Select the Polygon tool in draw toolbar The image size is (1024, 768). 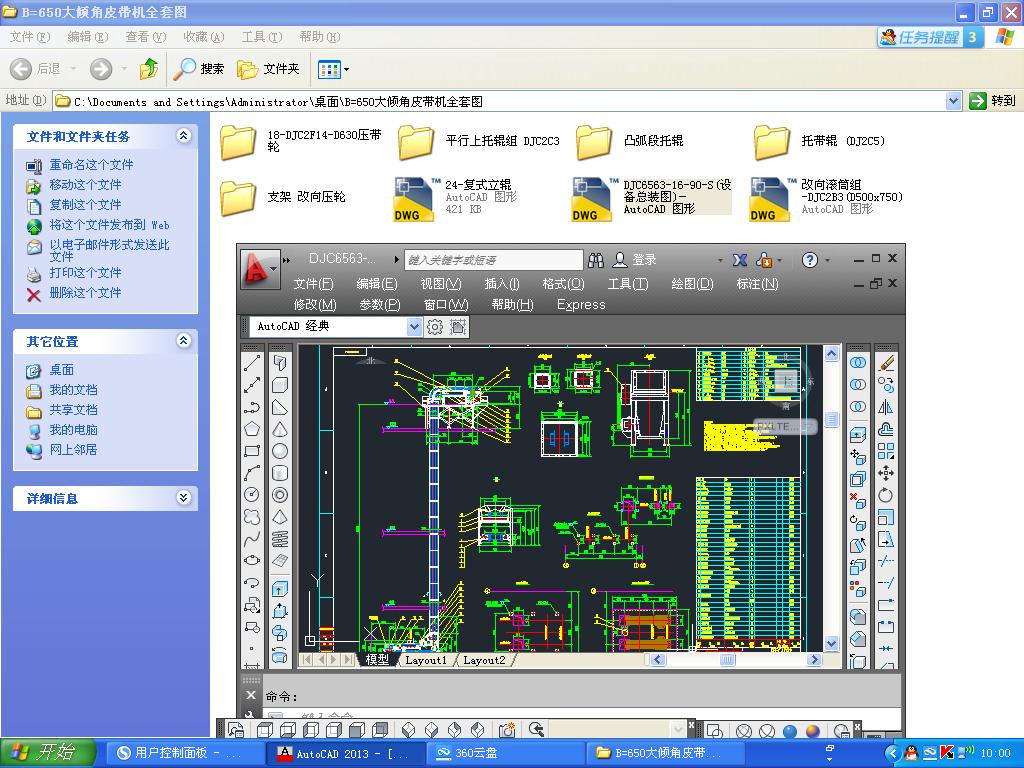(252, 429)
